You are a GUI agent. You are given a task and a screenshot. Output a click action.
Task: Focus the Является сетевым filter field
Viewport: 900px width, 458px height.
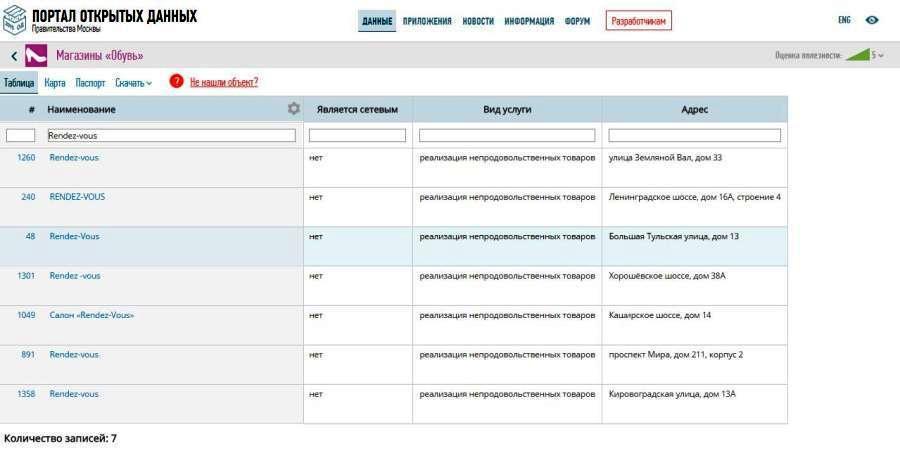357,135
